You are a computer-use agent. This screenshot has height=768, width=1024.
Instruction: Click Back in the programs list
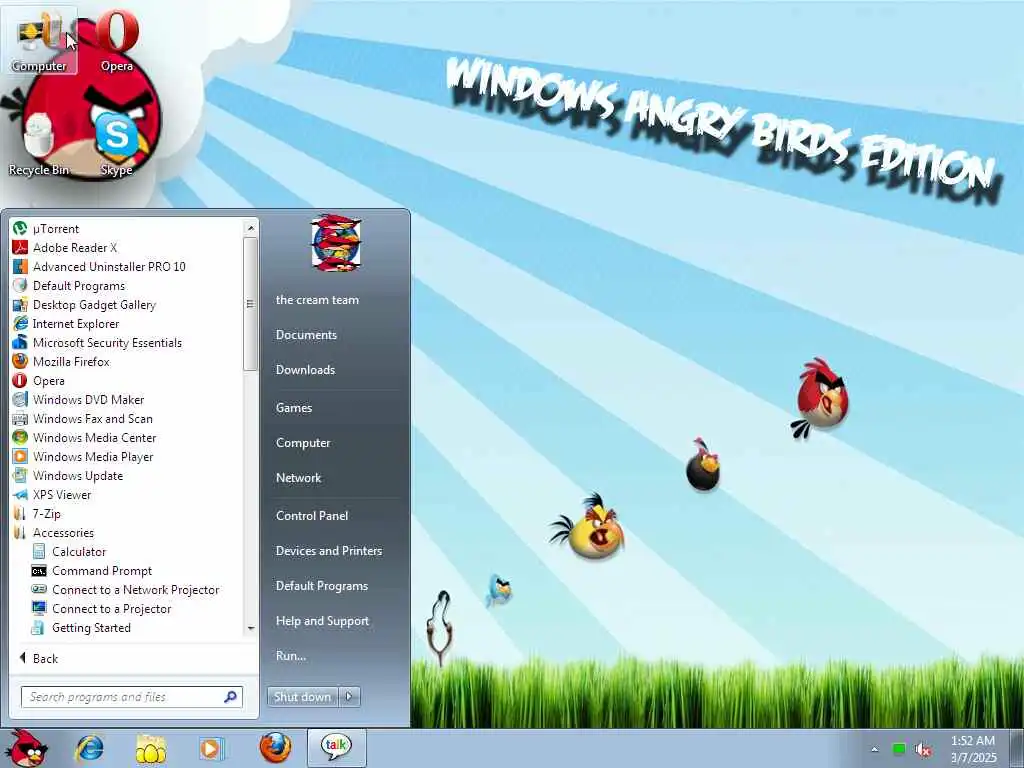[39, 658]
